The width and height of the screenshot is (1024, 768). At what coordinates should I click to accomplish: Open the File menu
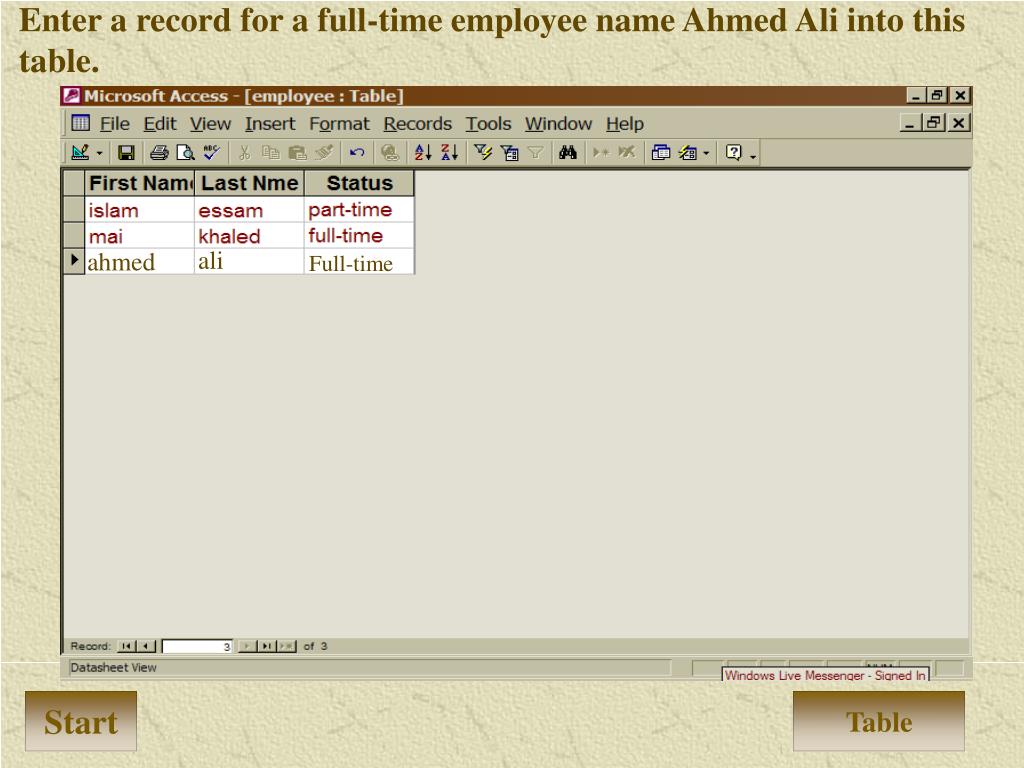(x=114, y=123)
